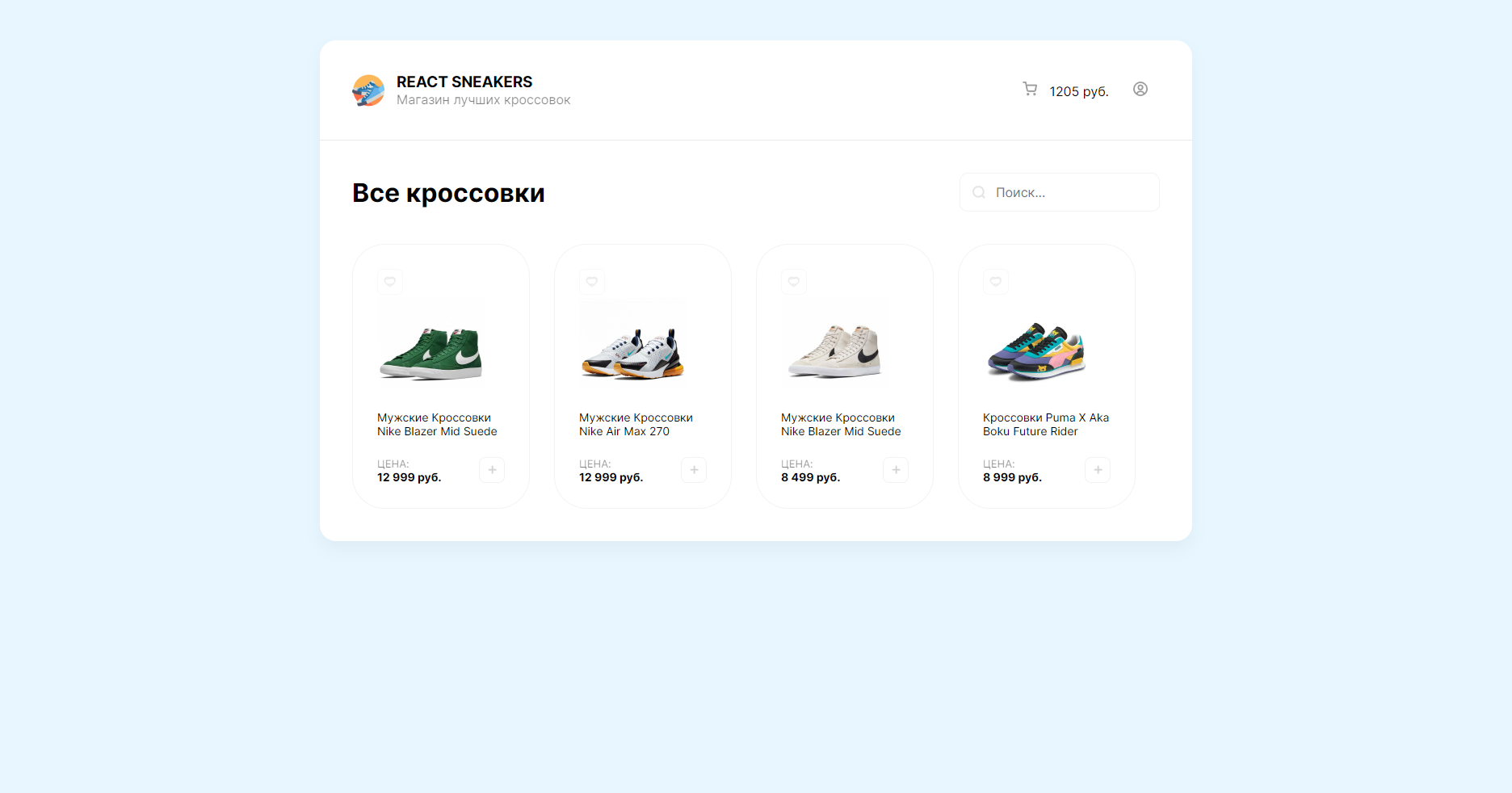This screenshot has height=793, width=1512.
Task: Favorite the green Nike Blazer Mid Suede
Action: [390, 282]
